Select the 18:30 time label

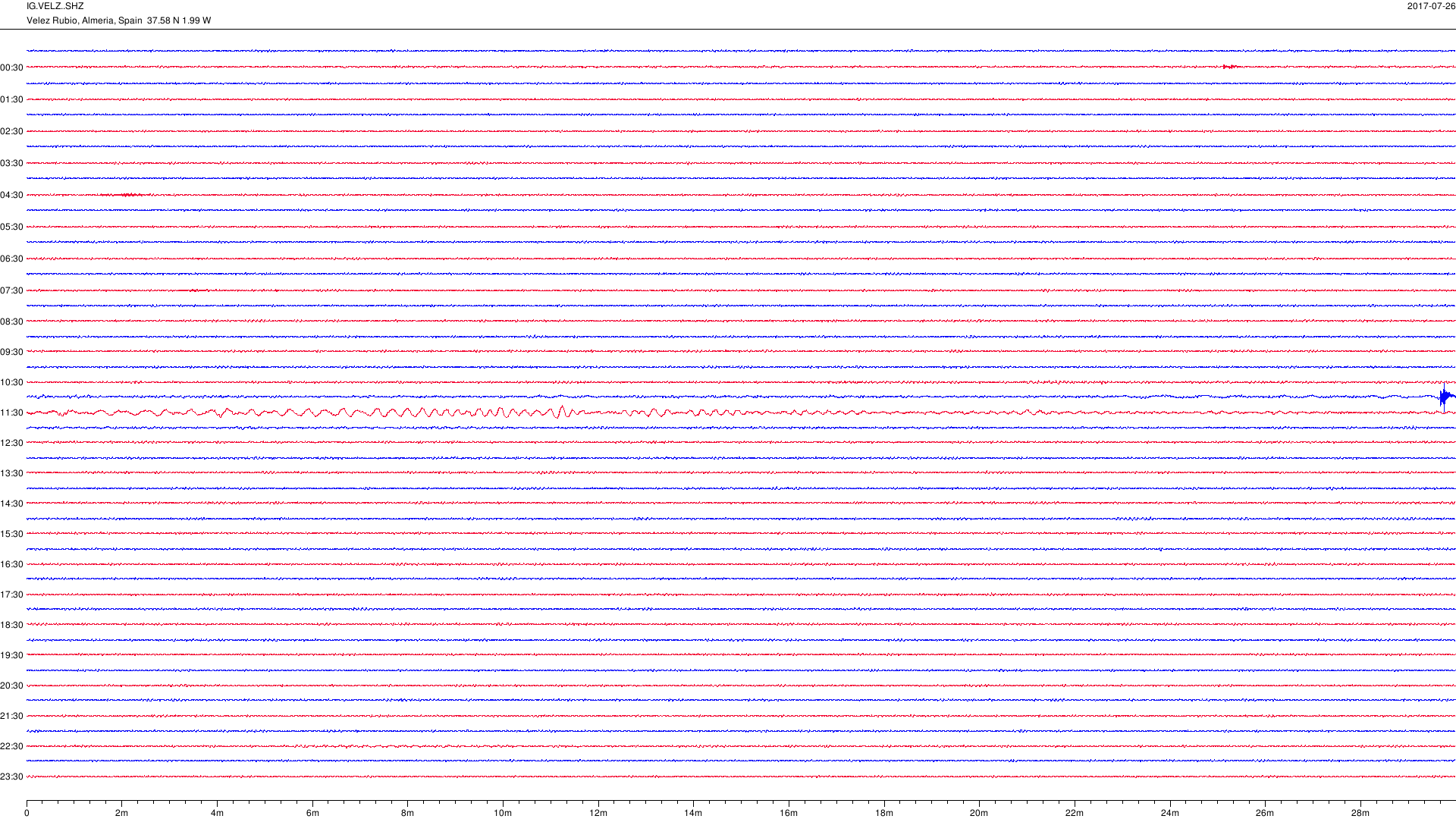click(11, 625)
